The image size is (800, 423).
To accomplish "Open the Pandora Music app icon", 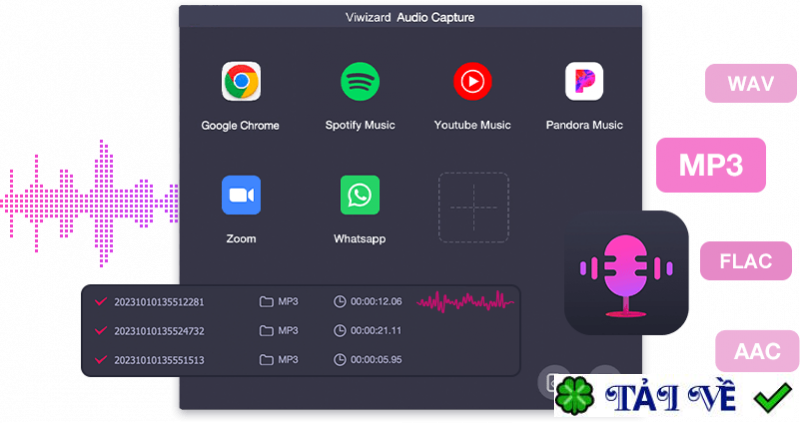I will [x=584, y=82].
